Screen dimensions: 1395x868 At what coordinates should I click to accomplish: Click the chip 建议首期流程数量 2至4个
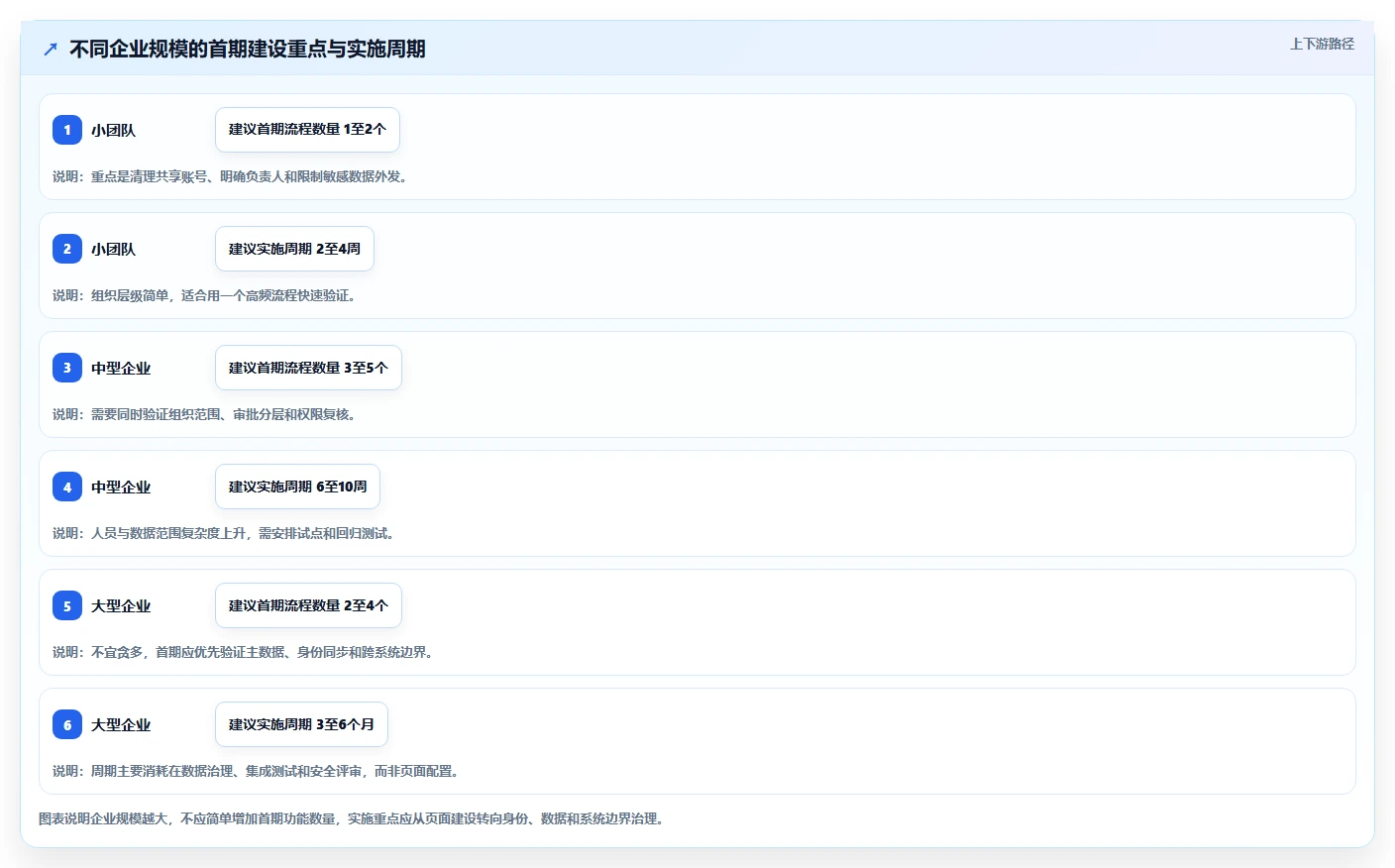[308, 605]
